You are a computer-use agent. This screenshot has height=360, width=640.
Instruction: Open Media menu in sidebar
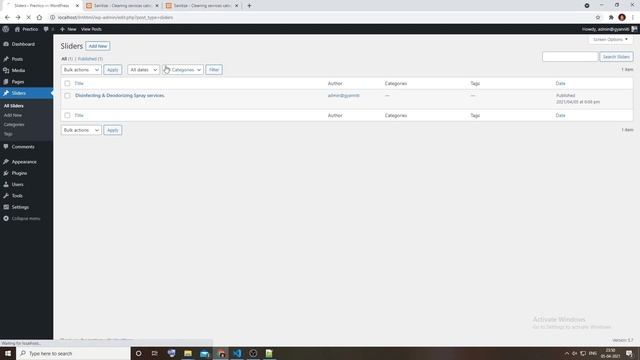[18, 71]
